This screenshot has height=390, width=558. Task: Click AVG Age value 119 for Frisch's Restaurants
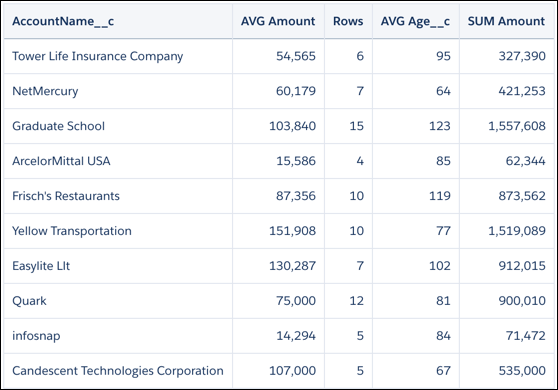coord(440,196)
